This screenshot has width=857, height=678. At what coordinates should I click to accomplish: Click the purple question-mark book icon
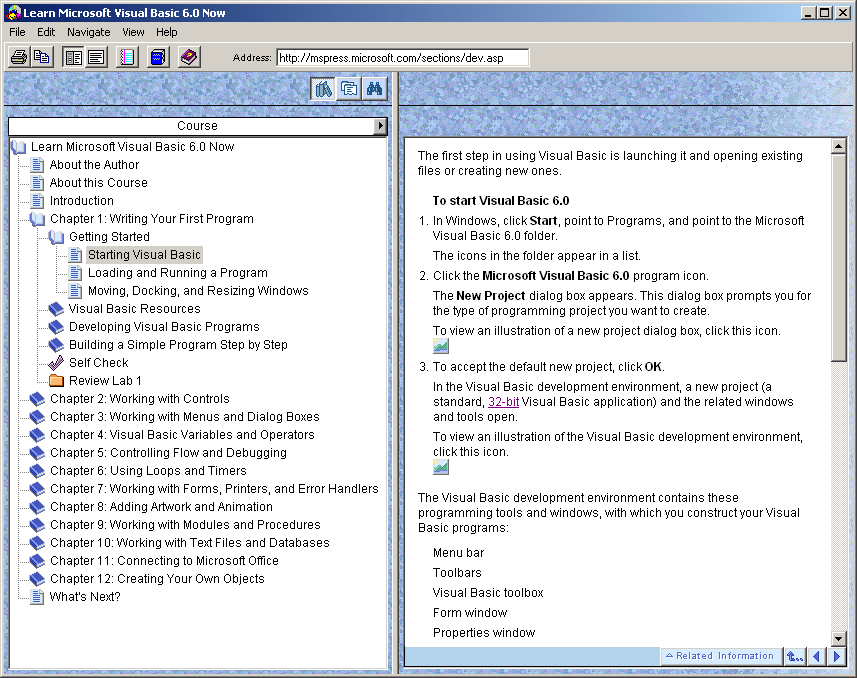coord(189,57)
